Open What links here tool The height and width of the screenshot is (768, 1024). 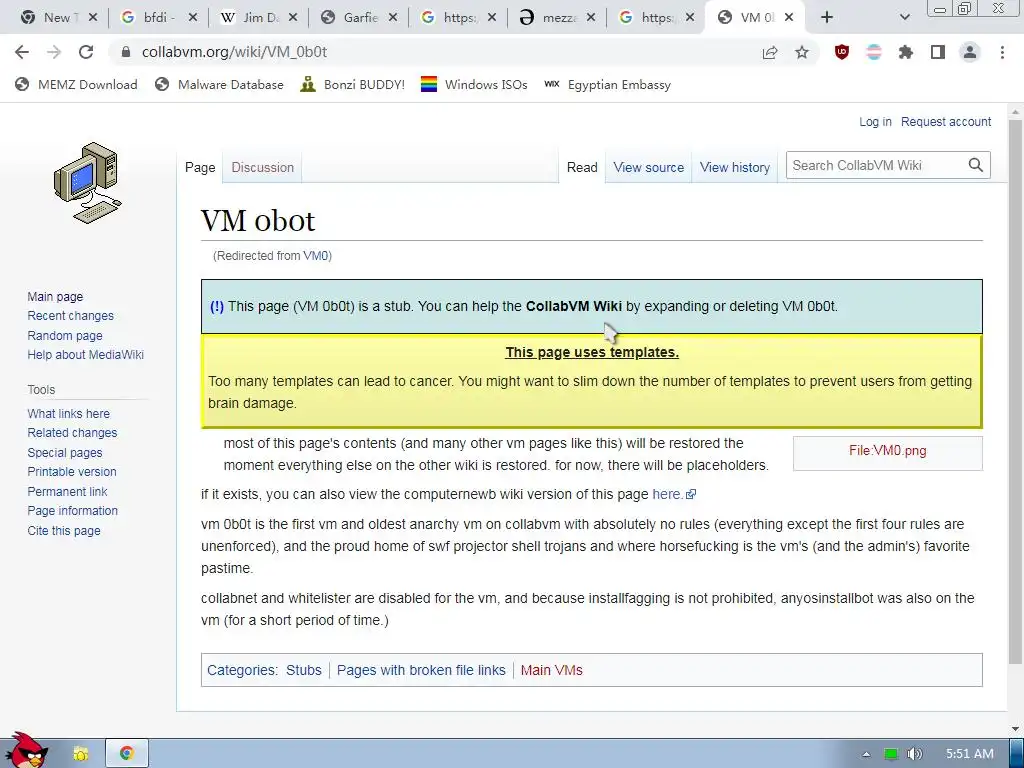(69, 413)
